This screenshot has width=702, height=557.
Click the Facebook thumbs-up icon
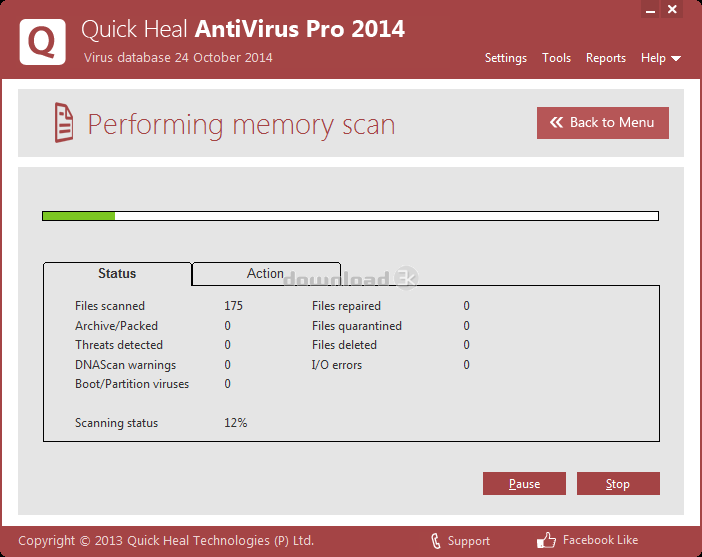tap(546, 540)
